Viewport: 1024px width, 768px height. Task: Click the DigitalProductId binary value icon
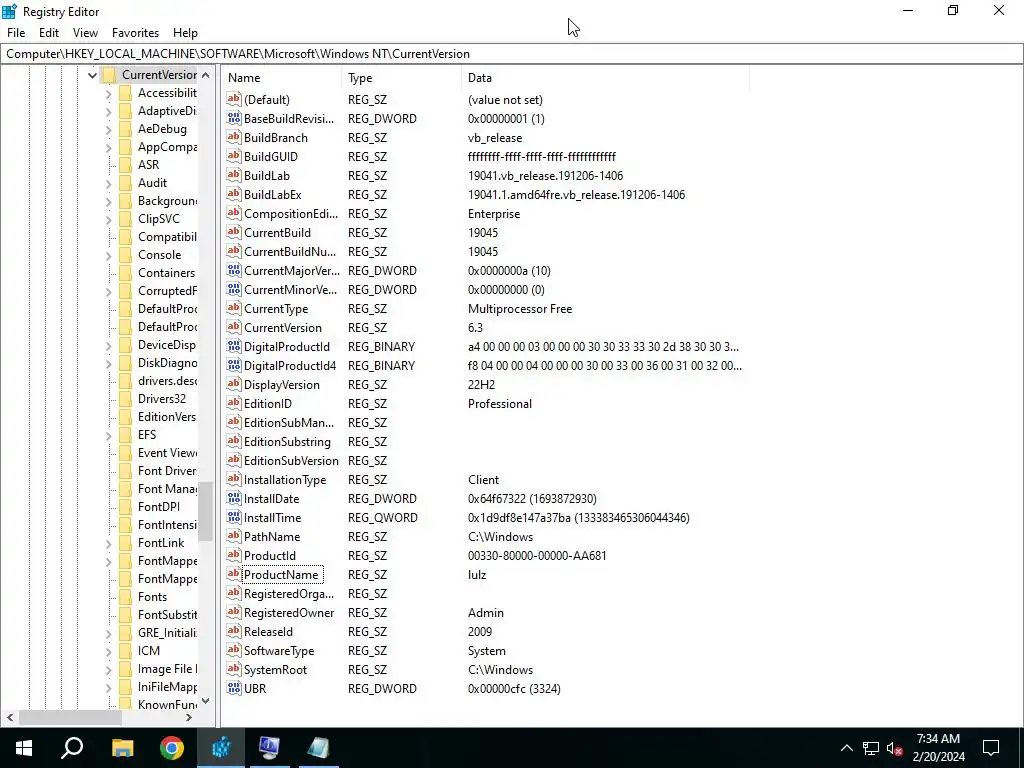[x=234, y=346]
